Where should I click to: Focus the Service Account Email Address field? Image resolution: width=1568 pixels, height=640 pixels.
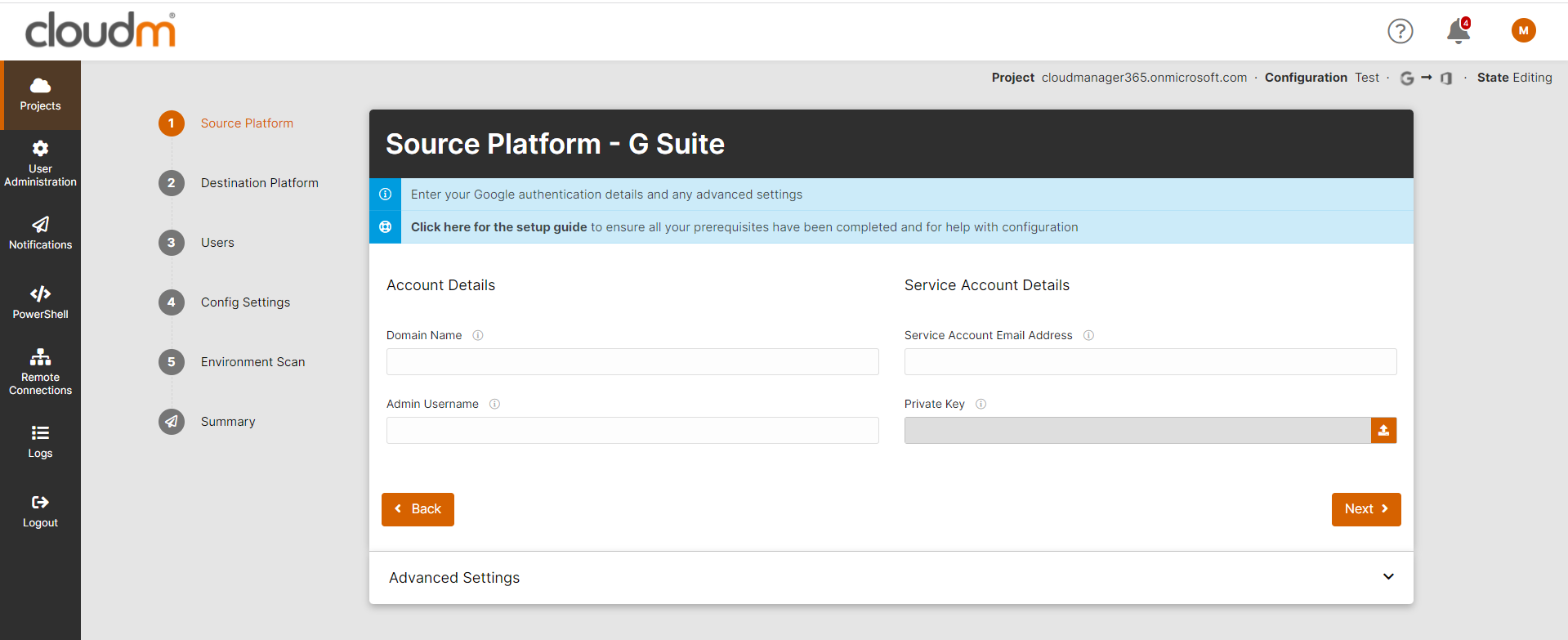point(1150,362)
